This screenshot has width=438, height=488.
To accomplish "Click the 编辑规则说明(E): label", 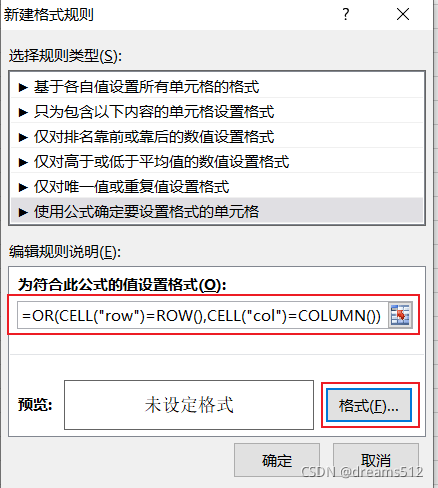I will click(x=65, y=252).
